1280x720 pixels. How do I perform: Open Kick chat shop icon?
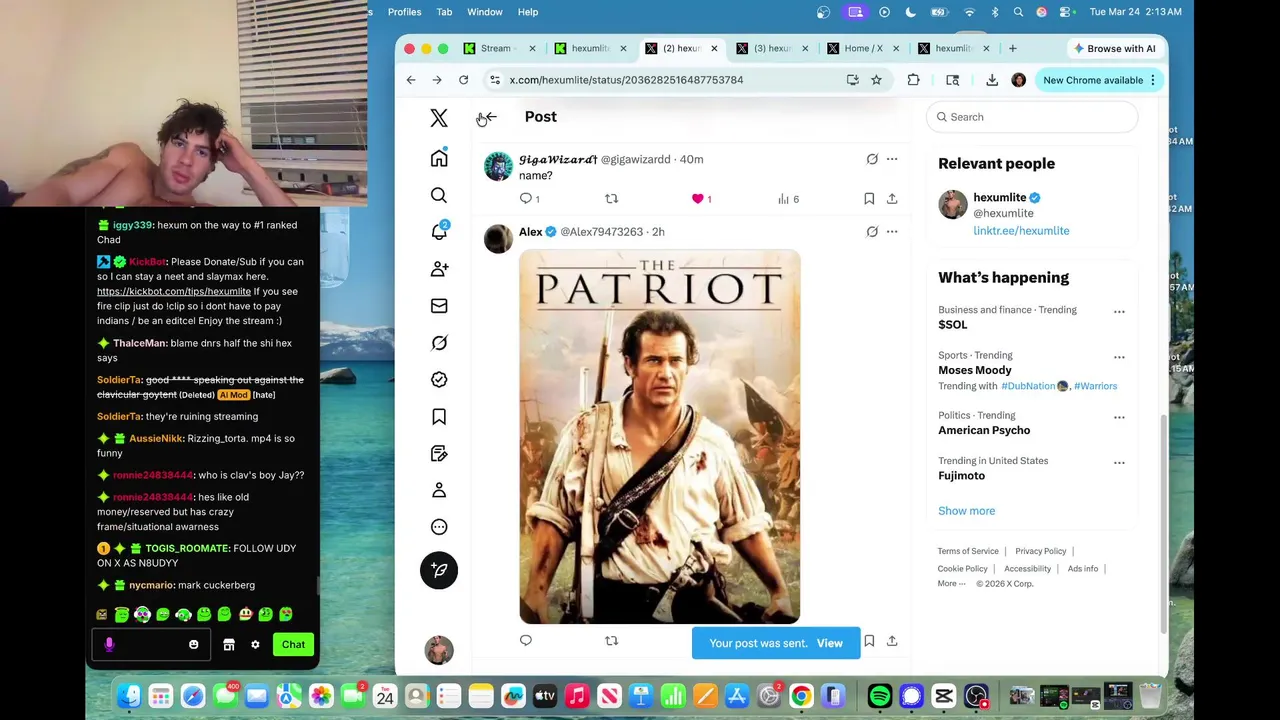click(x=229, y=645)
